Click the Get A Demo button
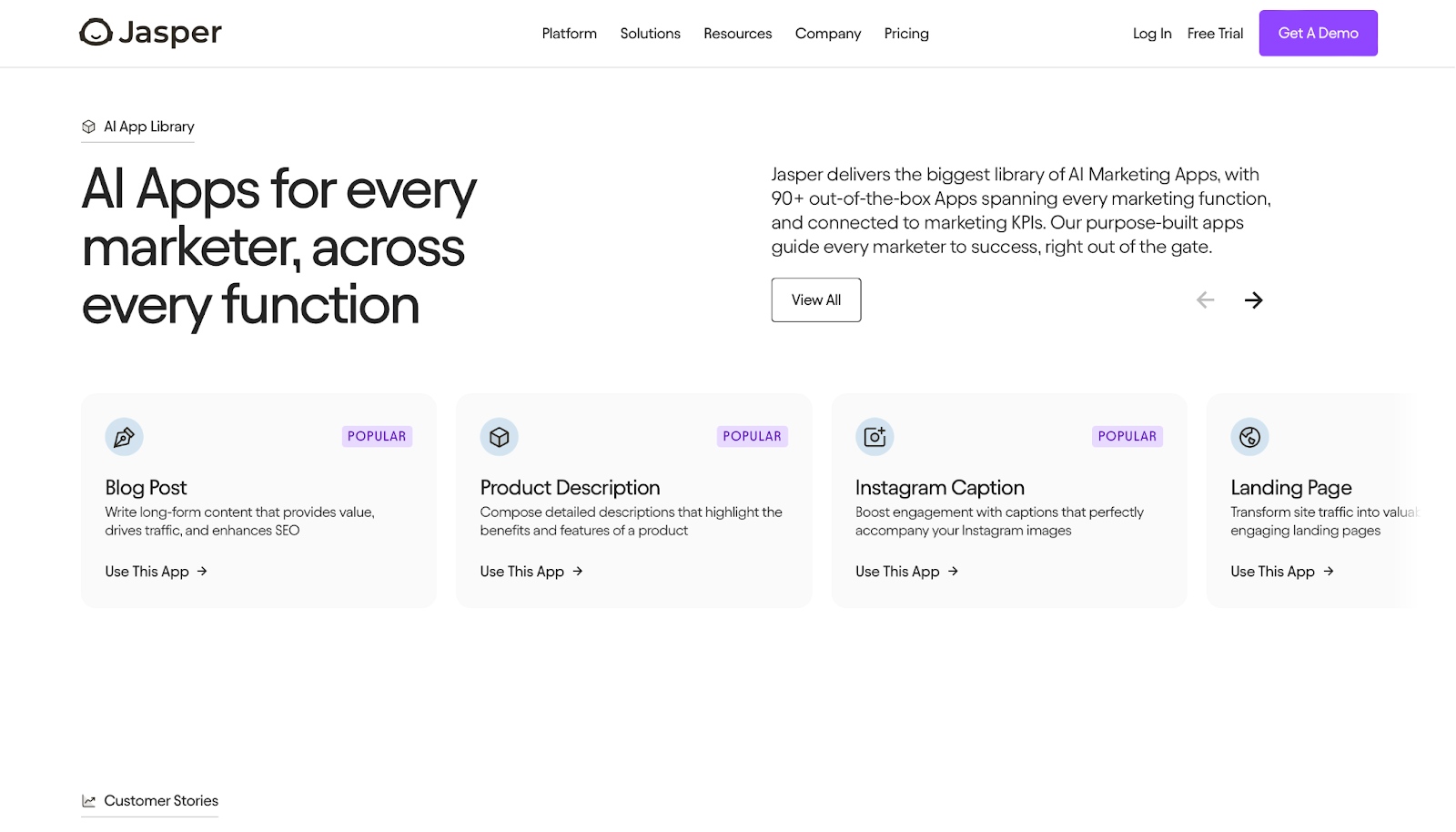Image resolution: width=1456 pixels, height=832 pixels. pyautogui.click(x=1318, y=33)
